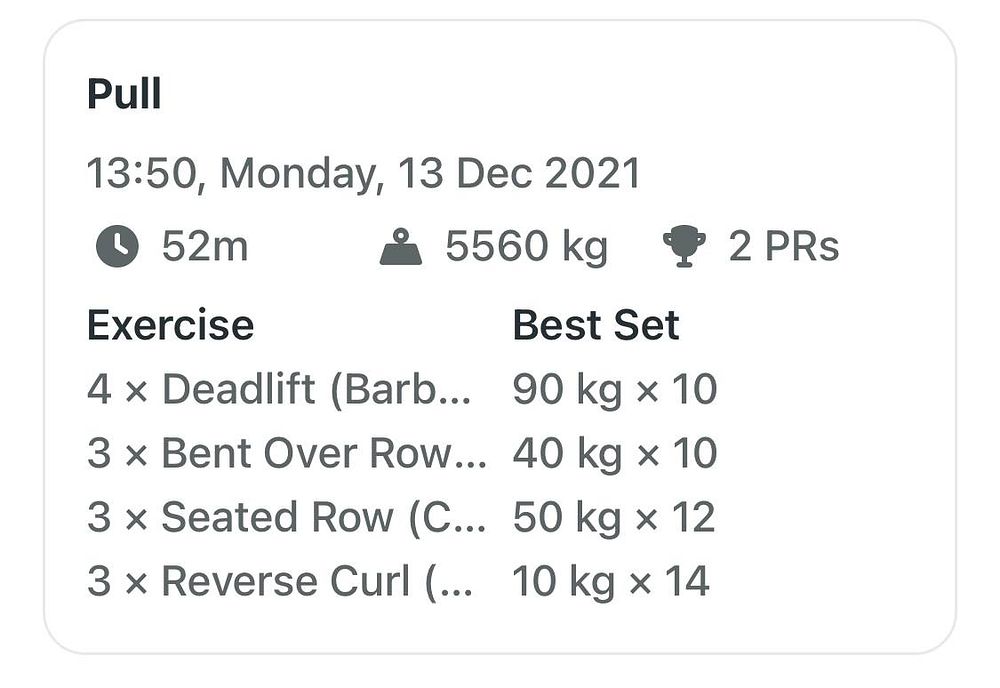Image resolution: width=1000 pixels, height=688 pixels.
Task: Click the 52m duration text
Action: (205, 246)
